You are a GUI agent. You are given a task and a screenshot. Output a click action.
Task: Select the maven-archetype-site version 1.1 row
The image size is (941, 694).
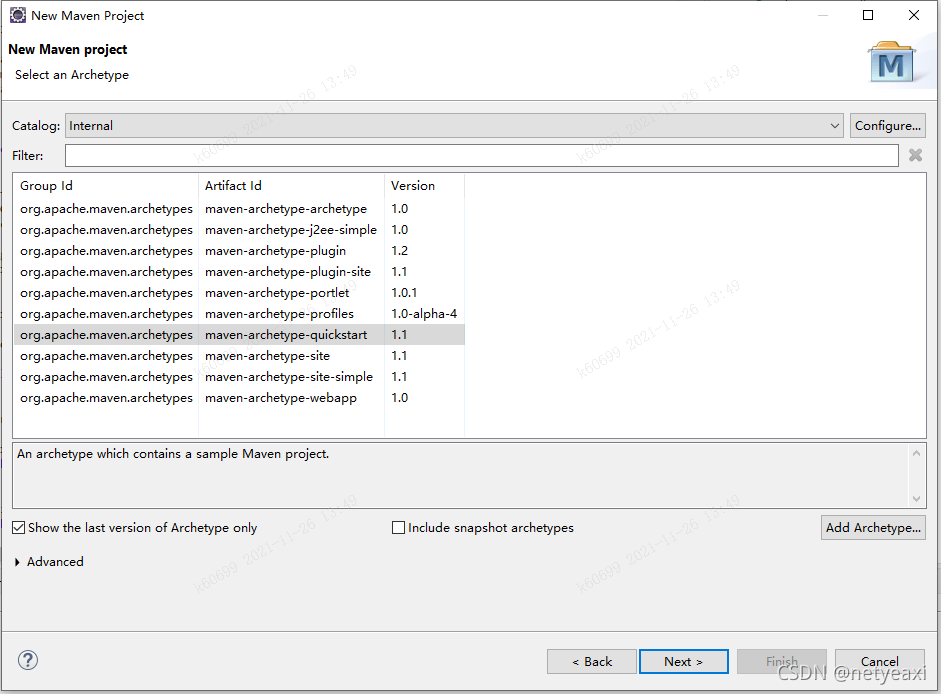coord(239,356)
